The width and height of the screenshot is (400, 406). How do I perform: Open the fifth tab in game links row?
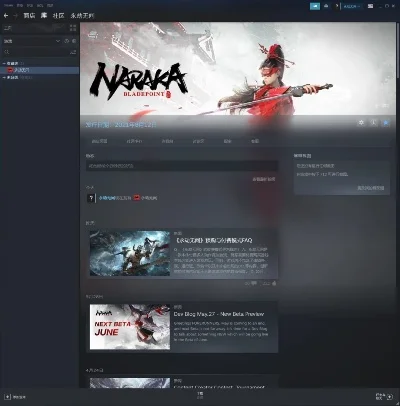(x=227, y=141)
